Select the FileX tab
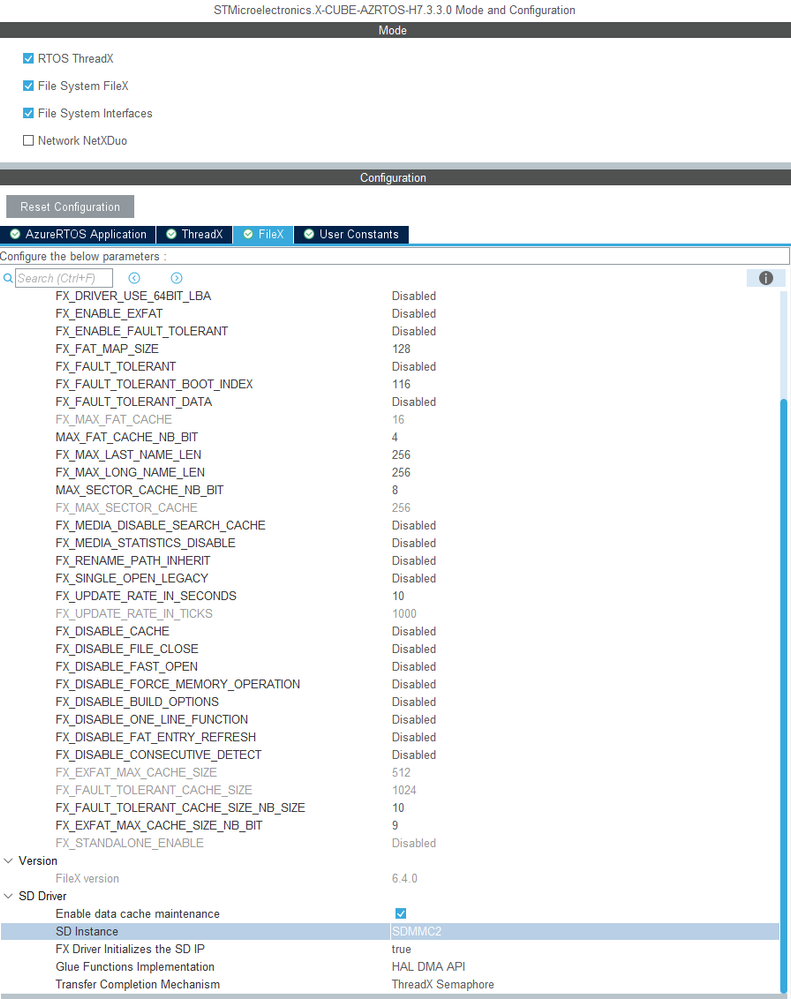 point(263,234)
